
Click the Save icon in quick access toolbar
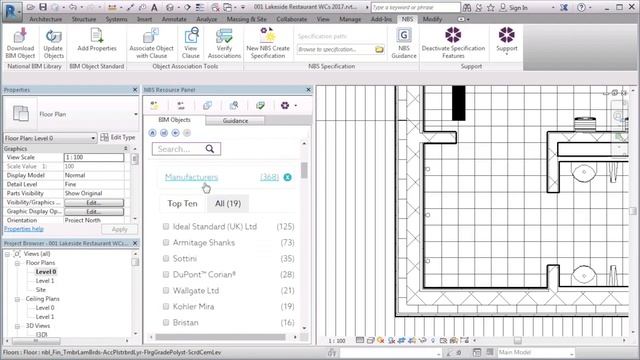click(x=43, y=7)
